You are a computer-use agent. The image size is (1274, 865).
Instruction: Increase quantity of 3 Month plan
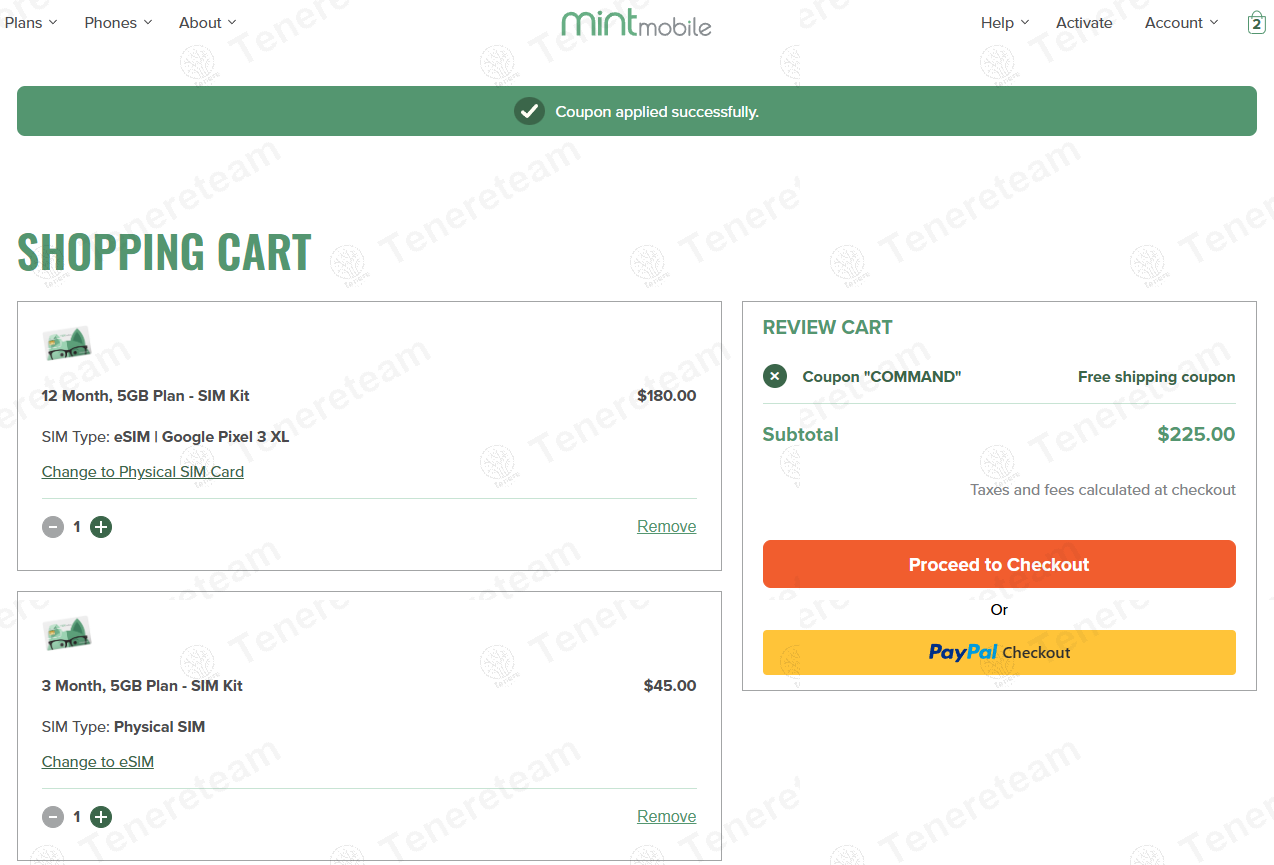101,817
